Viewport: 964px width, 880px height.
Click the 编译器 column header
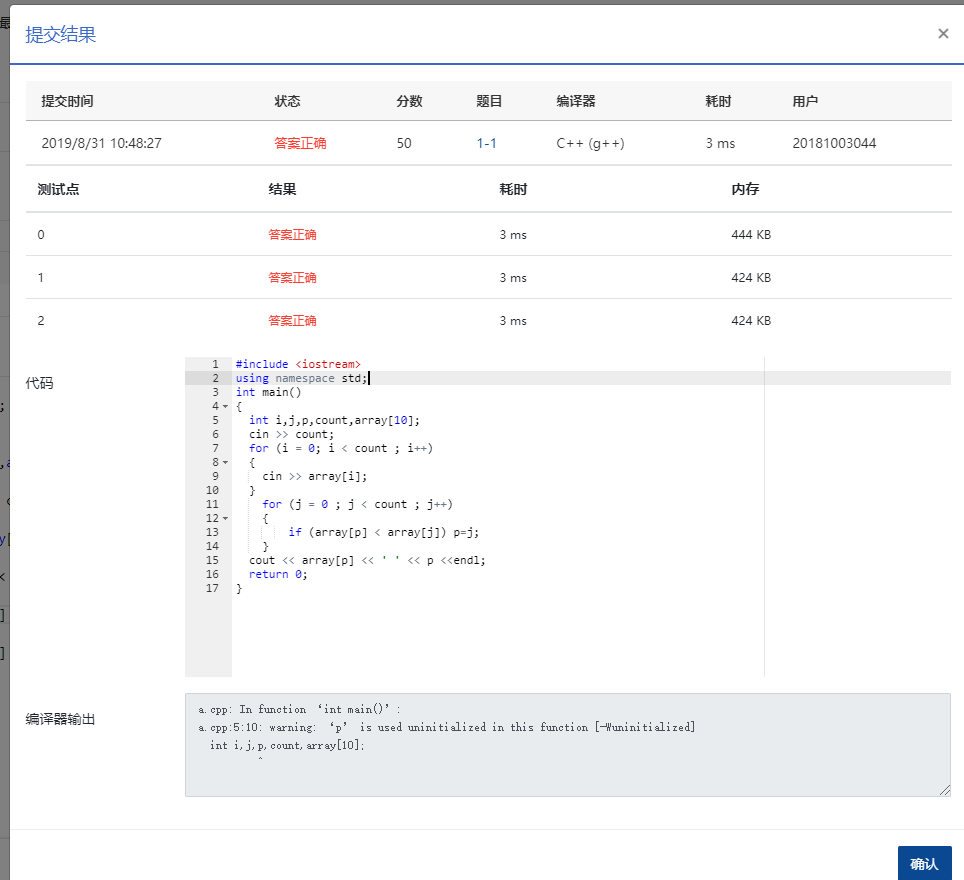click(x=576, y=101)
